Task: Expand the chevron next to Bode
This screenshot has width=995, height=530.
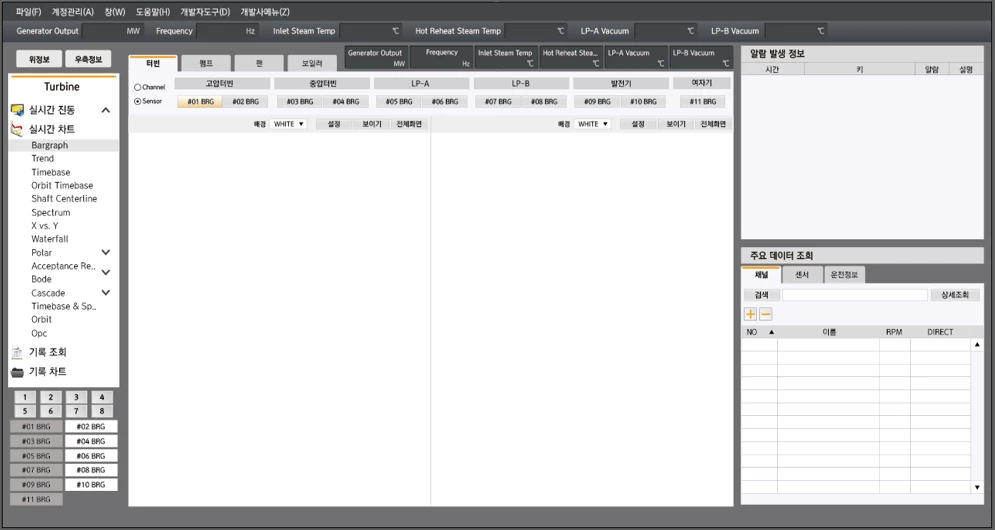Action: pyautogui.click(x=106, y=272)
